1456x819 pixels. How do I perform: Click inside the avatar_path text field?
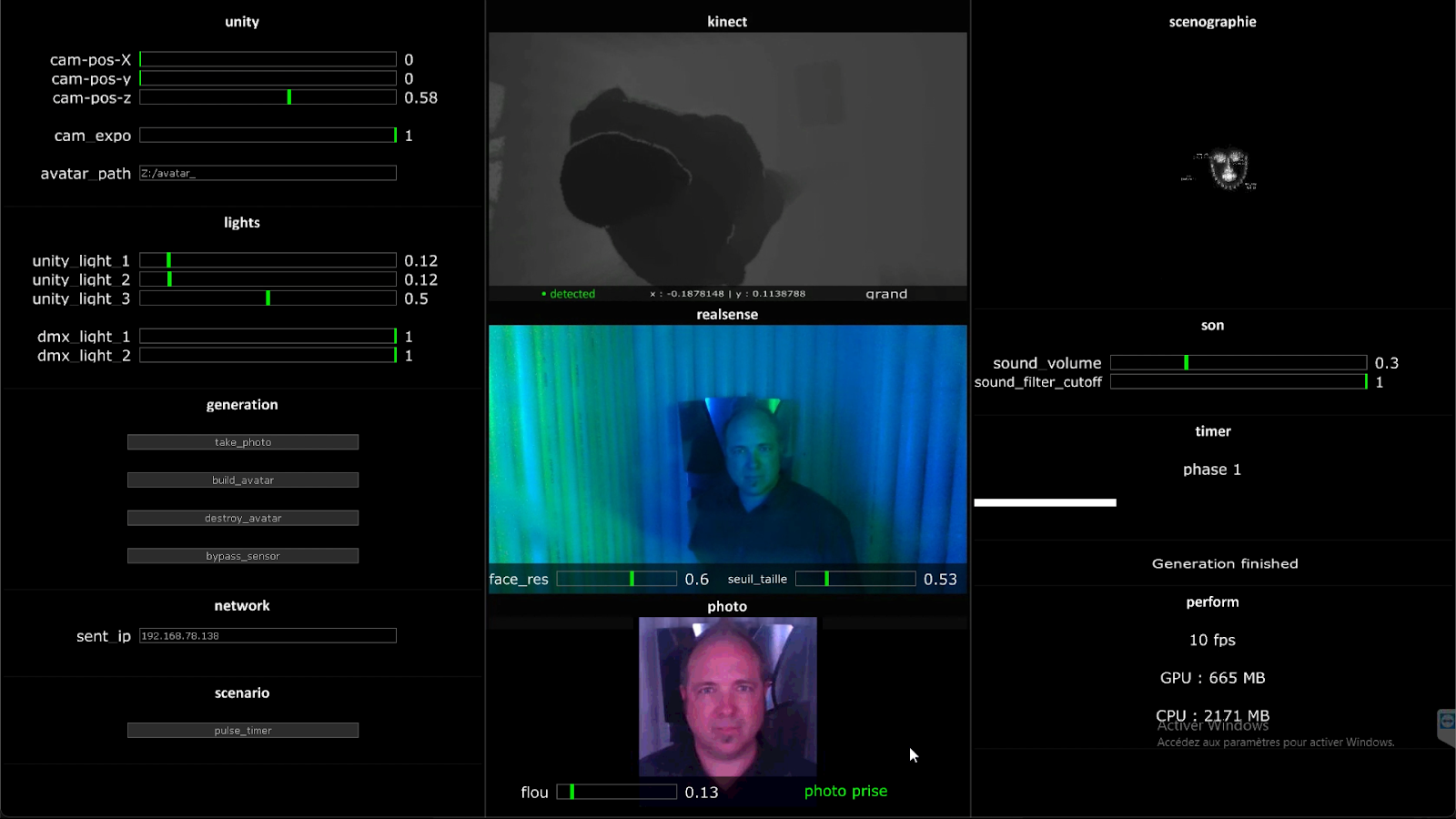click(268, 173)
